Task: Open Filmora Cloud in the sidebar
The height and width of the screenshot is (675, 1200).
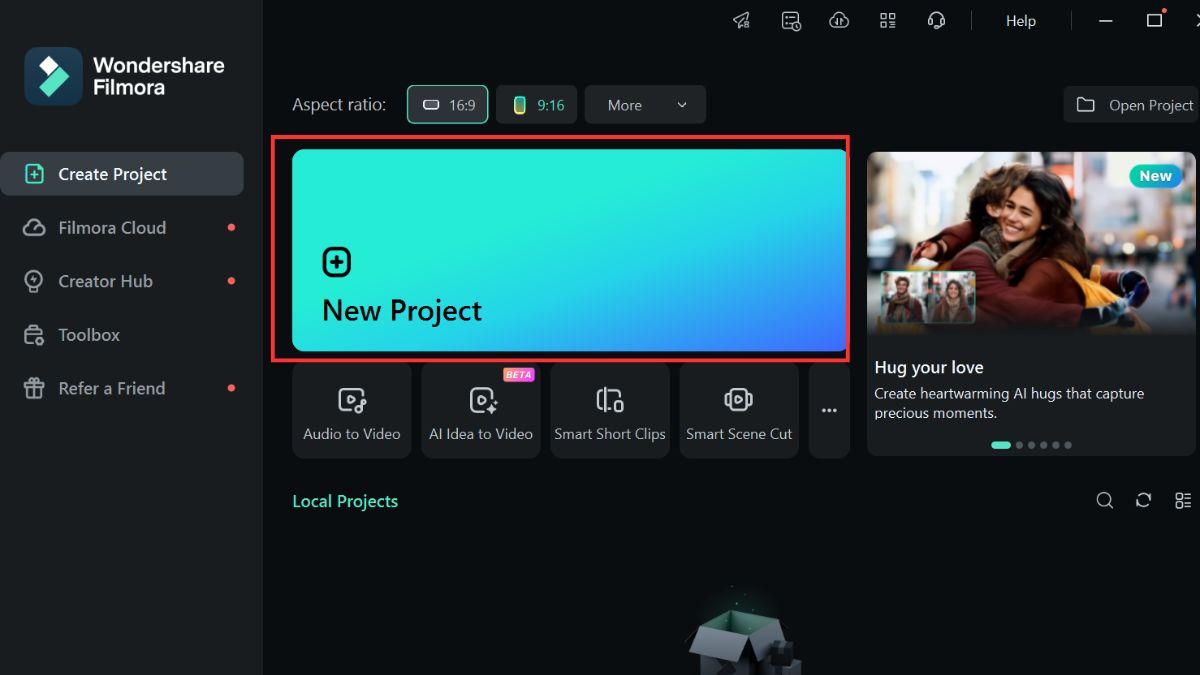Action: [121, 228]
